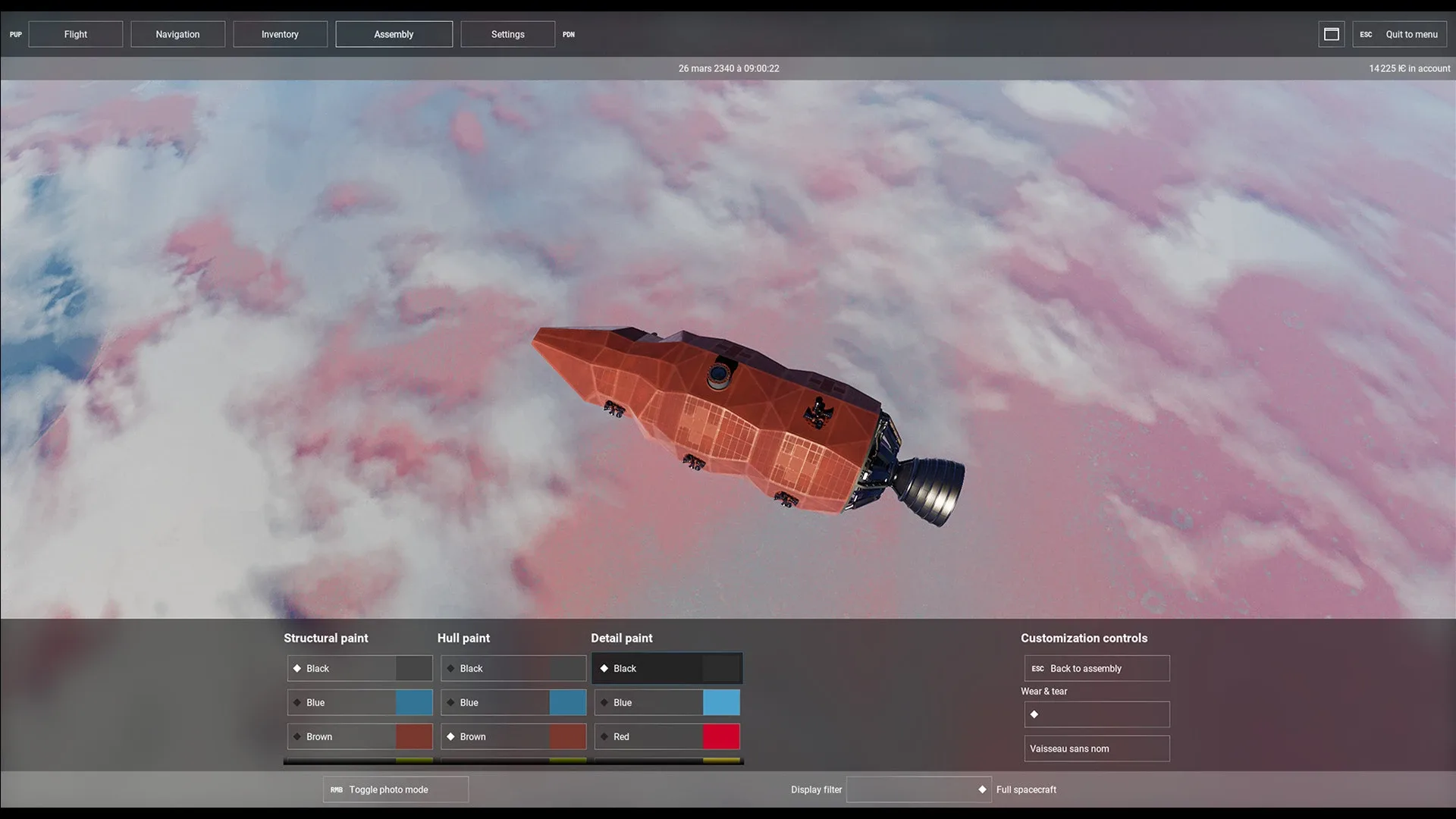1456x819 pixels.
Task: Click the Vaisseau sans nom name field
Action: click(1097, 748)
